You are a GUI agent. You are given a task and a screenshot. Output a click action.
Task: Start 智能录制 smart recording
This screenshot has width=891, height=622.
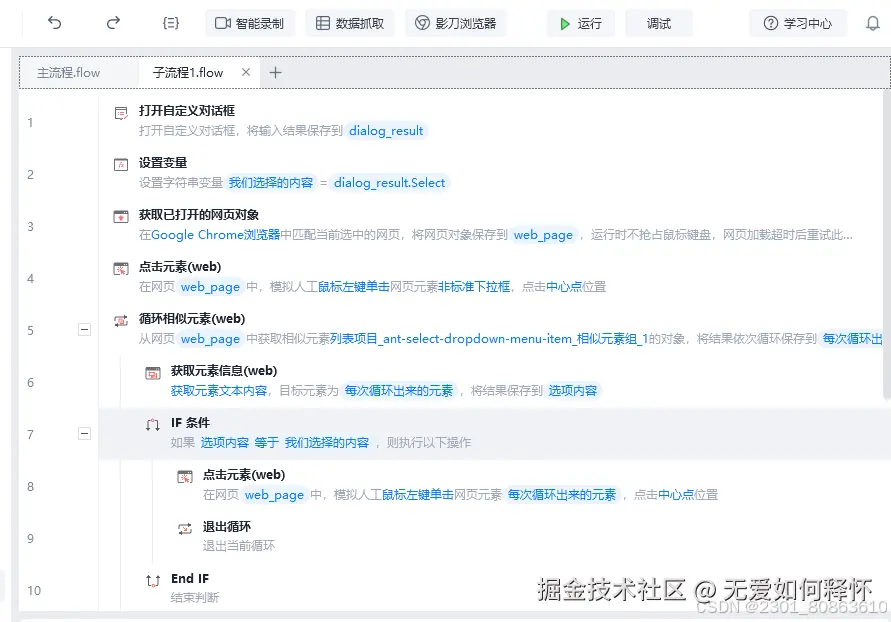point(249,22)
